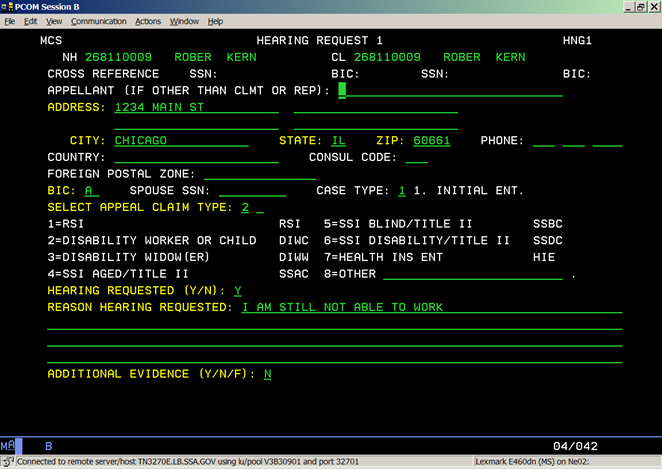The width and height of the screenshot is (662, 469).
Task: Click the Spouse SSN field
Action: [252, 191]
